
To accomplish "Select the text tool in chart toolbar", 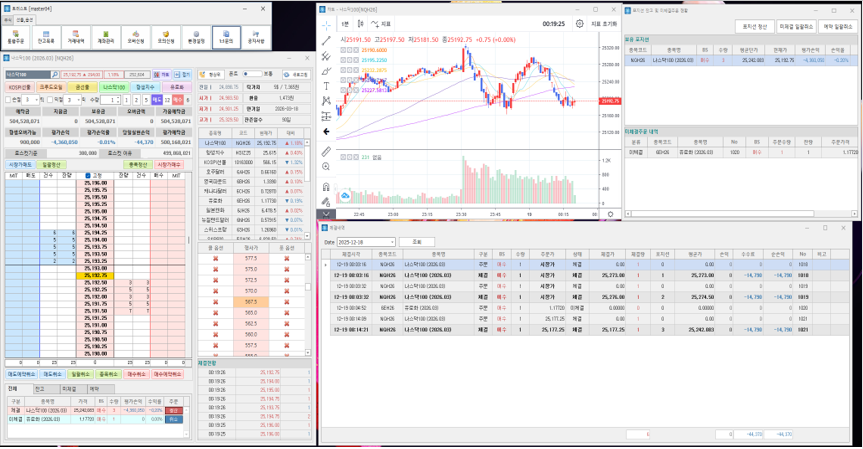I will pos(326,86).
